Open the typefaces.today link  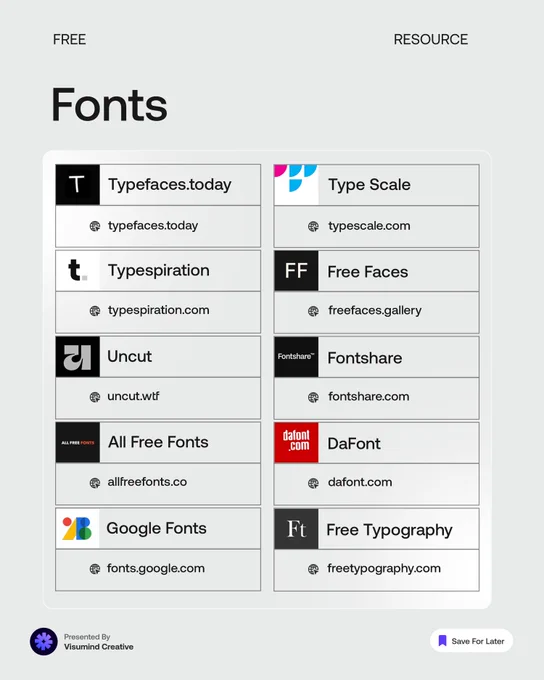[x=153, y=226]
